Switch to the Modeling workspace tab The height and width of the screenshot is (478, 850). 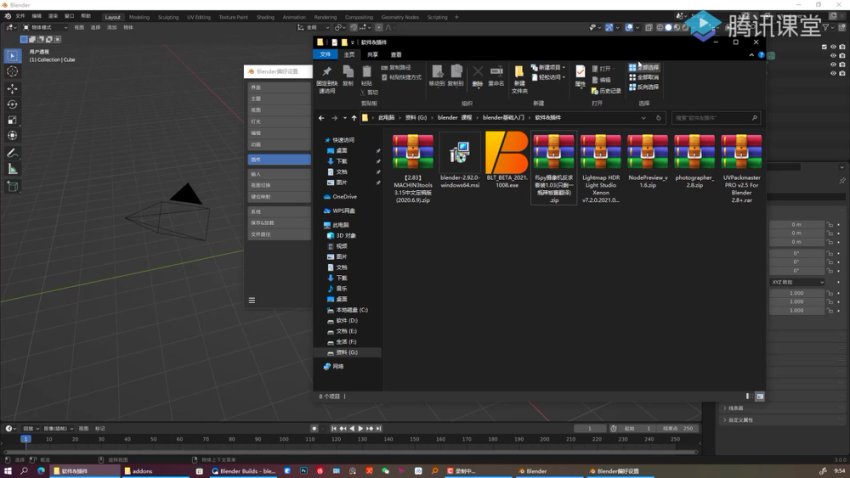(139, 17)
